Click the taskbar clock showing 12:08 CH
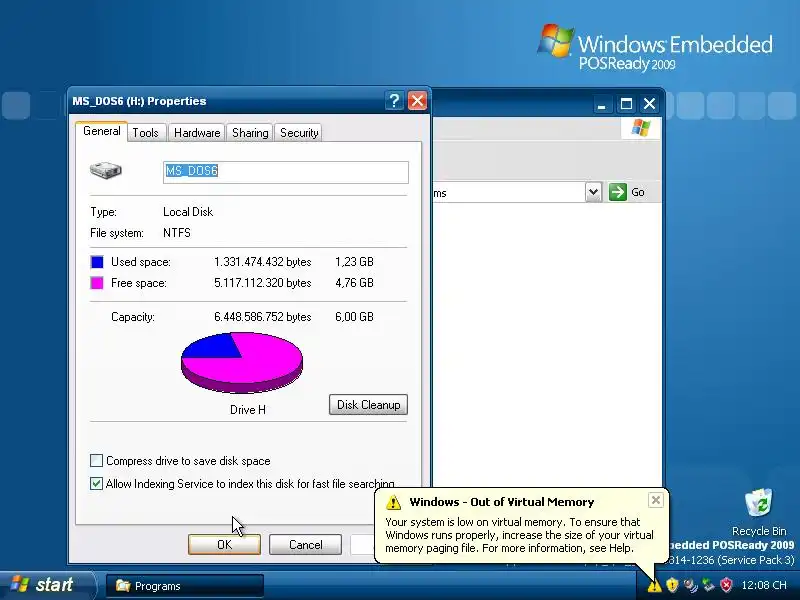This screenshot has height=600, width=800. [x=764, y=585]
